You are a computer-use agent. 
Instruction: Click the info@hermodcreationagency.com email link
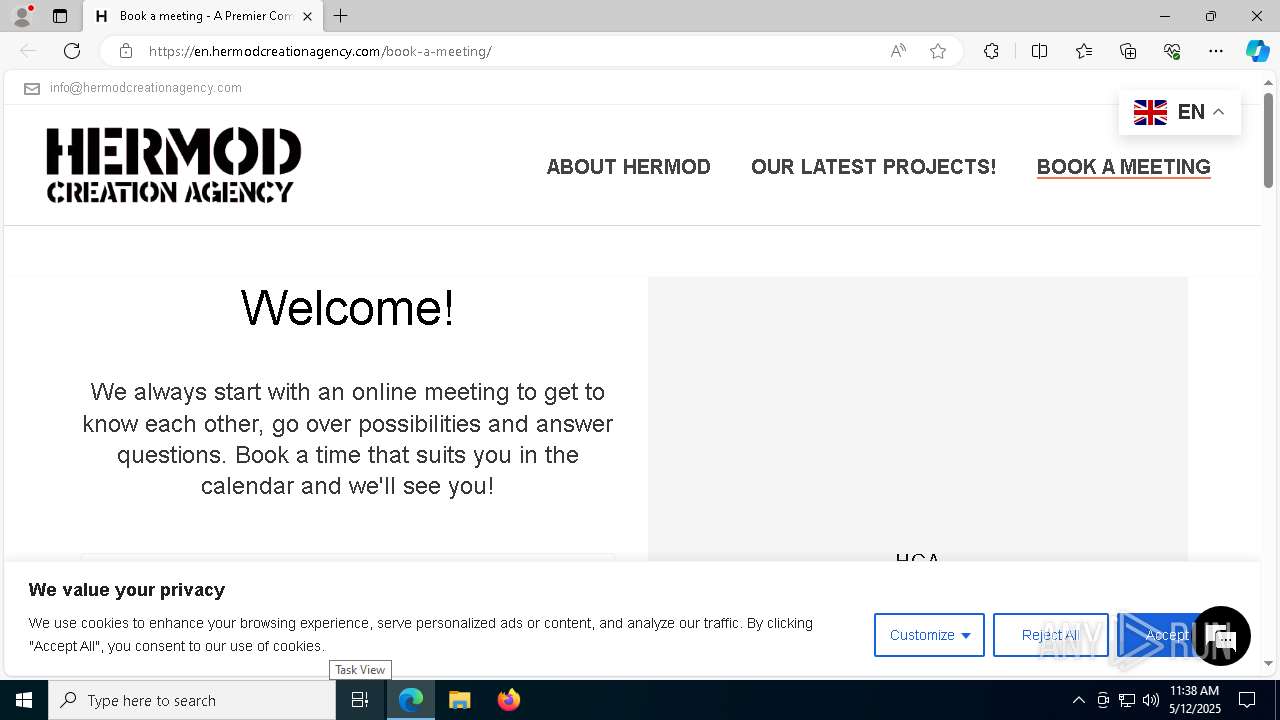146,88
